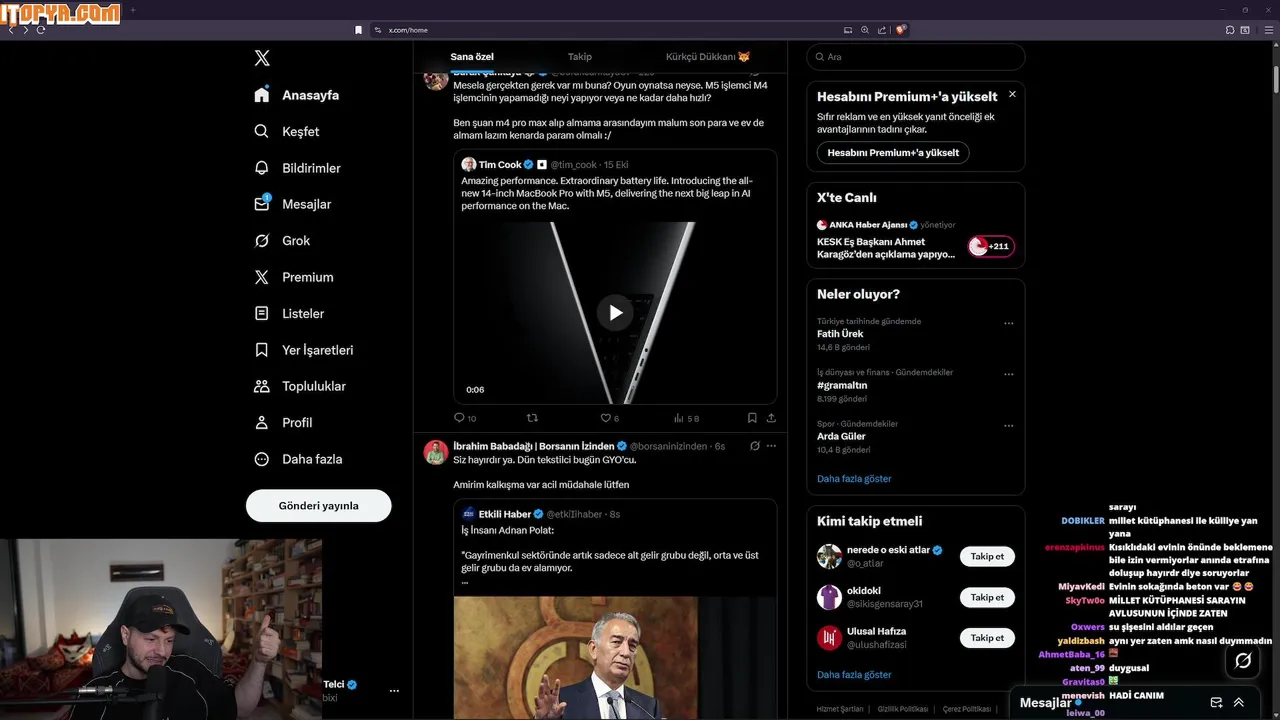Open more options on İbrahim Babadağı tweet
1280x720 pixels.
[x=771, y=446]
